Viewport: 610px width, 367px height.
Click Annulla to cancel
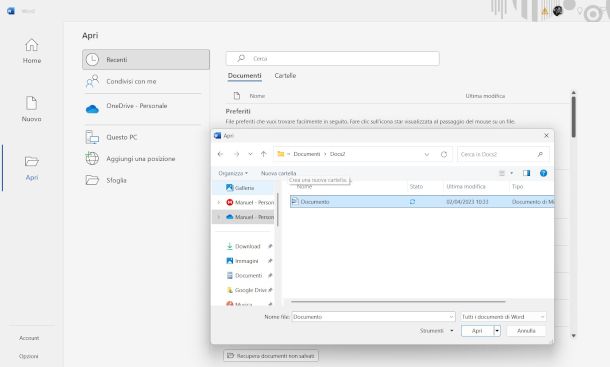click(x=526, y=331)
